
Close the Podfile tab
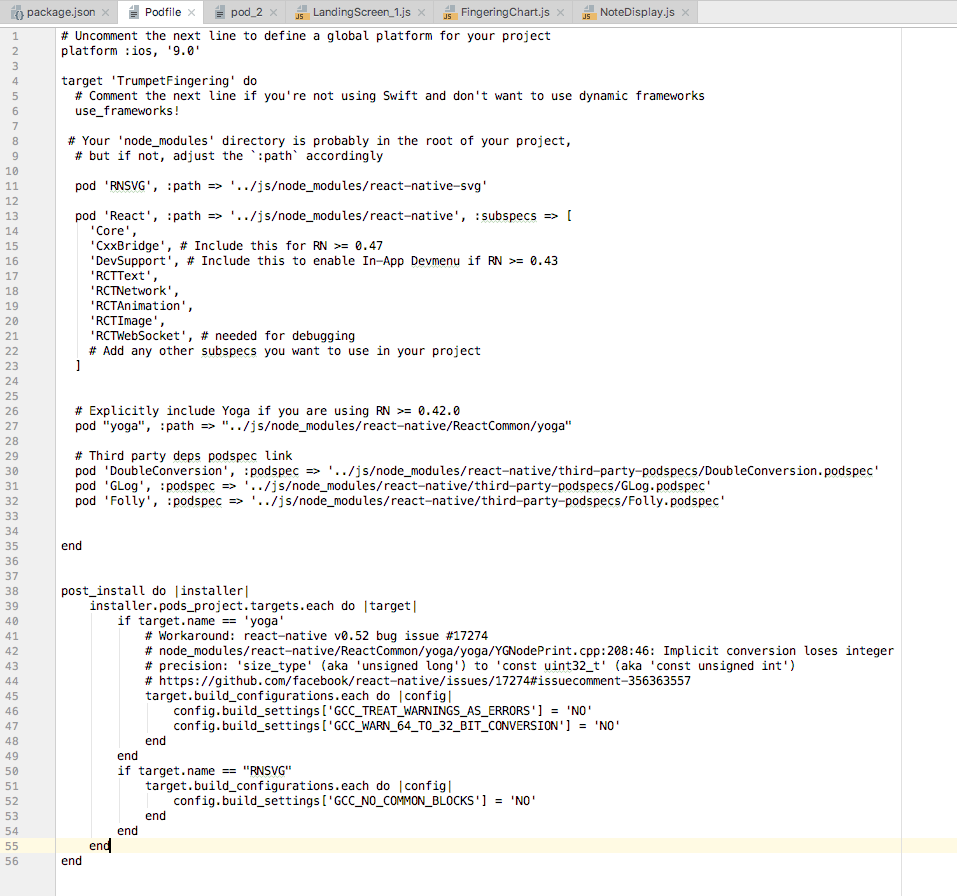click(x=189, y=12)
